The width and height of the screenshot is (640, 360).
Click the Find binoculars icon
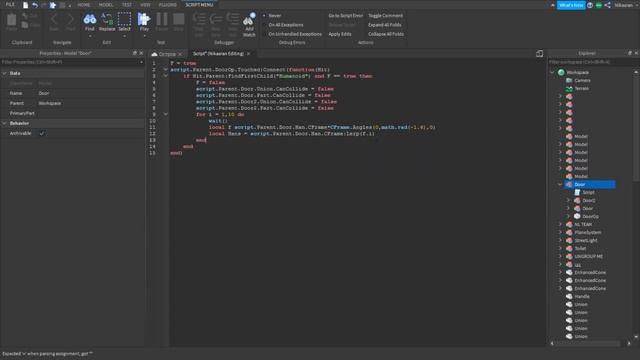click(x=90, y=19)
